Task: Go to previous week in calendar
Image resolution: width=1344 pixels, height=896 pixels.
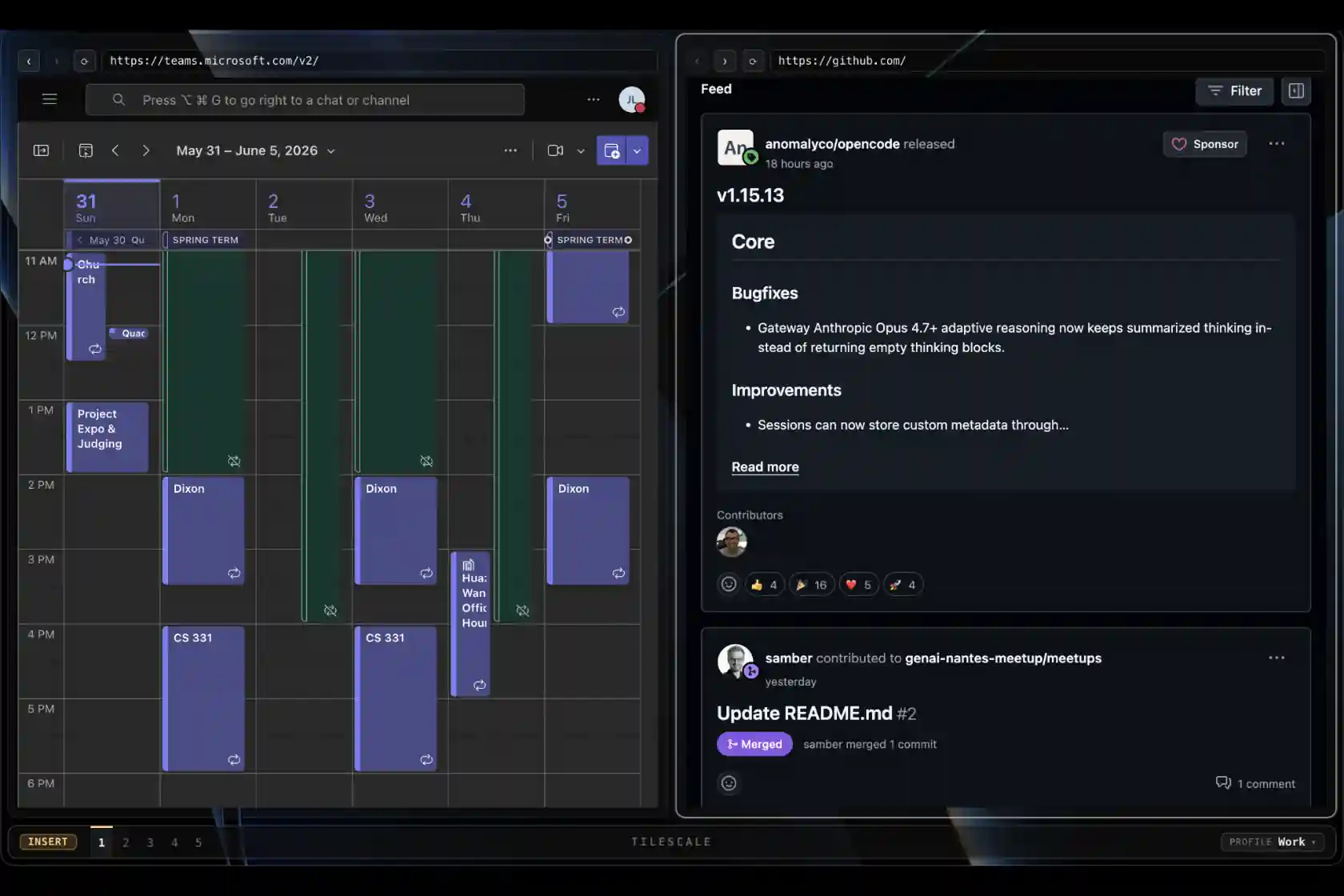Action: [x=115, y=150]
